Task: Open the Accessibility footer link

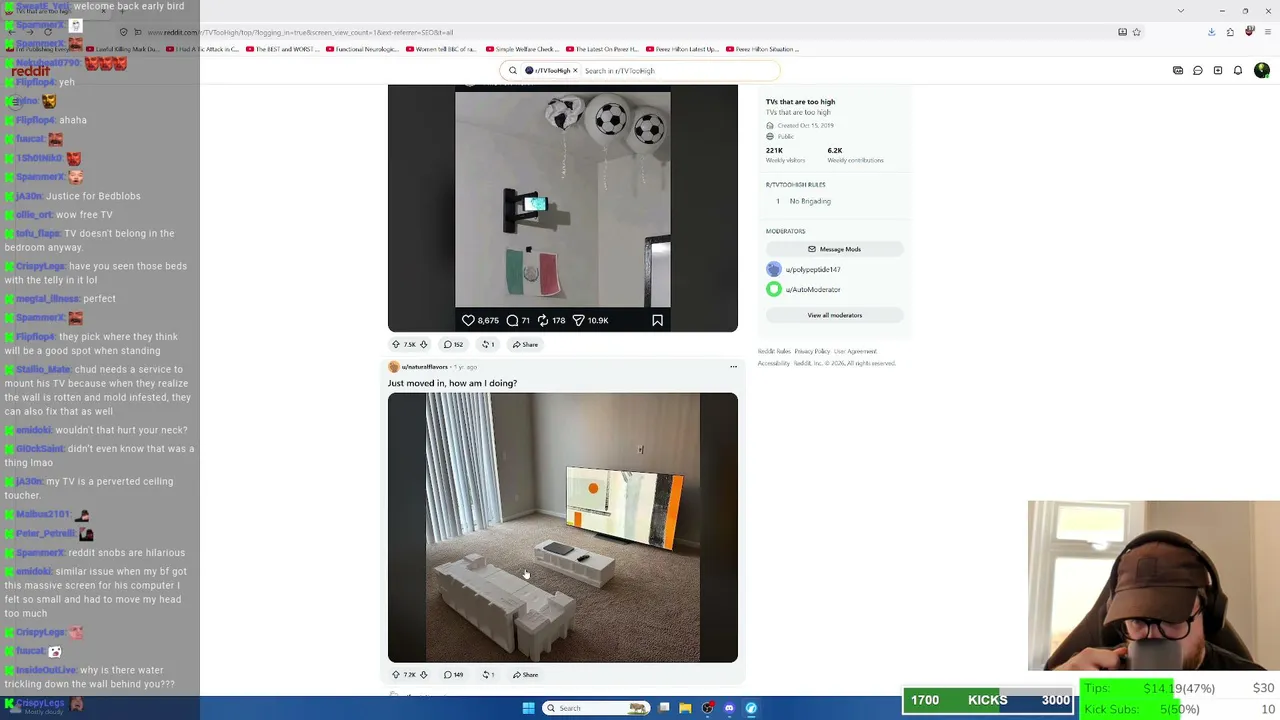Action: click(773, 363)
